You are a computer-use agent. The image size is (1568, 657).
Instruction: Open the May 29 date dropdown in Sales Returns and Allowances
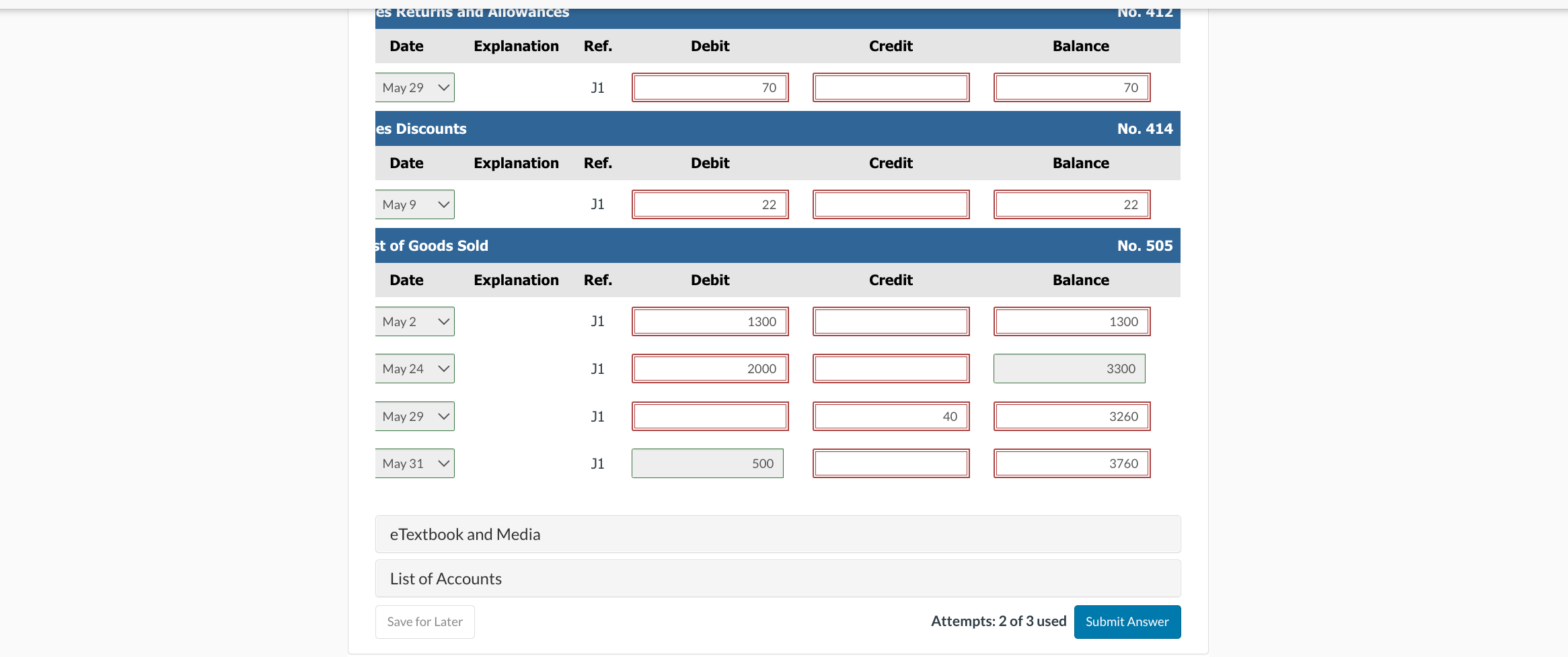(415, 87)
